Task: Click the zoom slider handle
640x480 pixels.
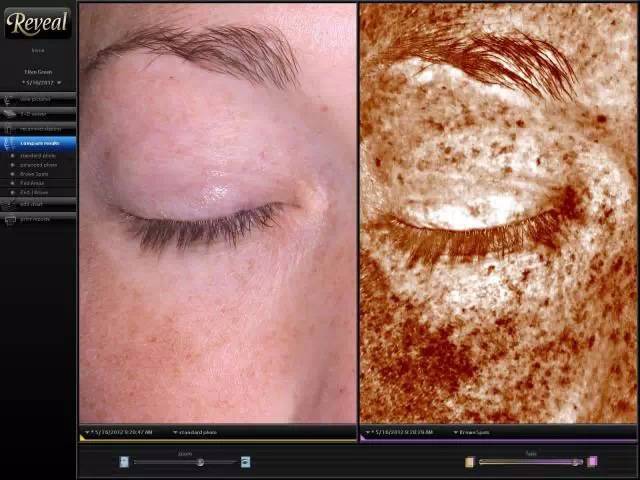Action: coord(200,462)
